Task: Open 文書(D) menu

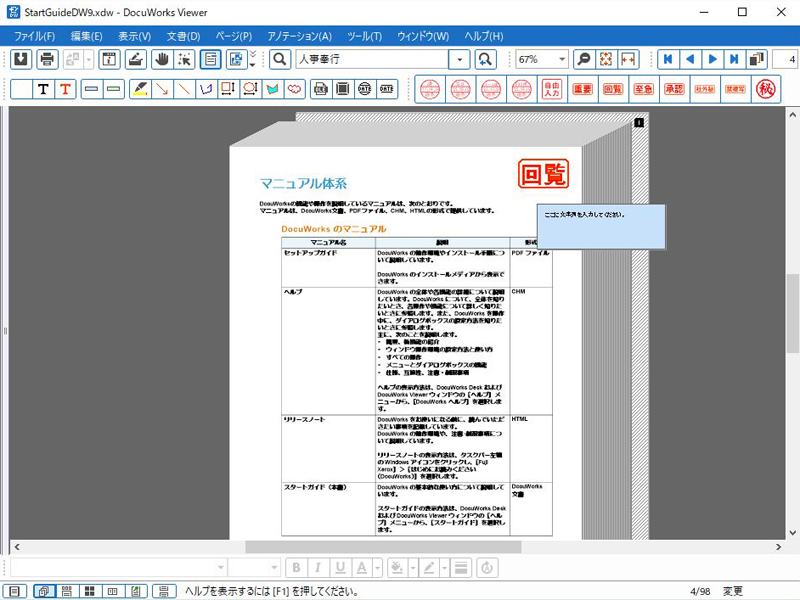Action: (x=183, y=36)
